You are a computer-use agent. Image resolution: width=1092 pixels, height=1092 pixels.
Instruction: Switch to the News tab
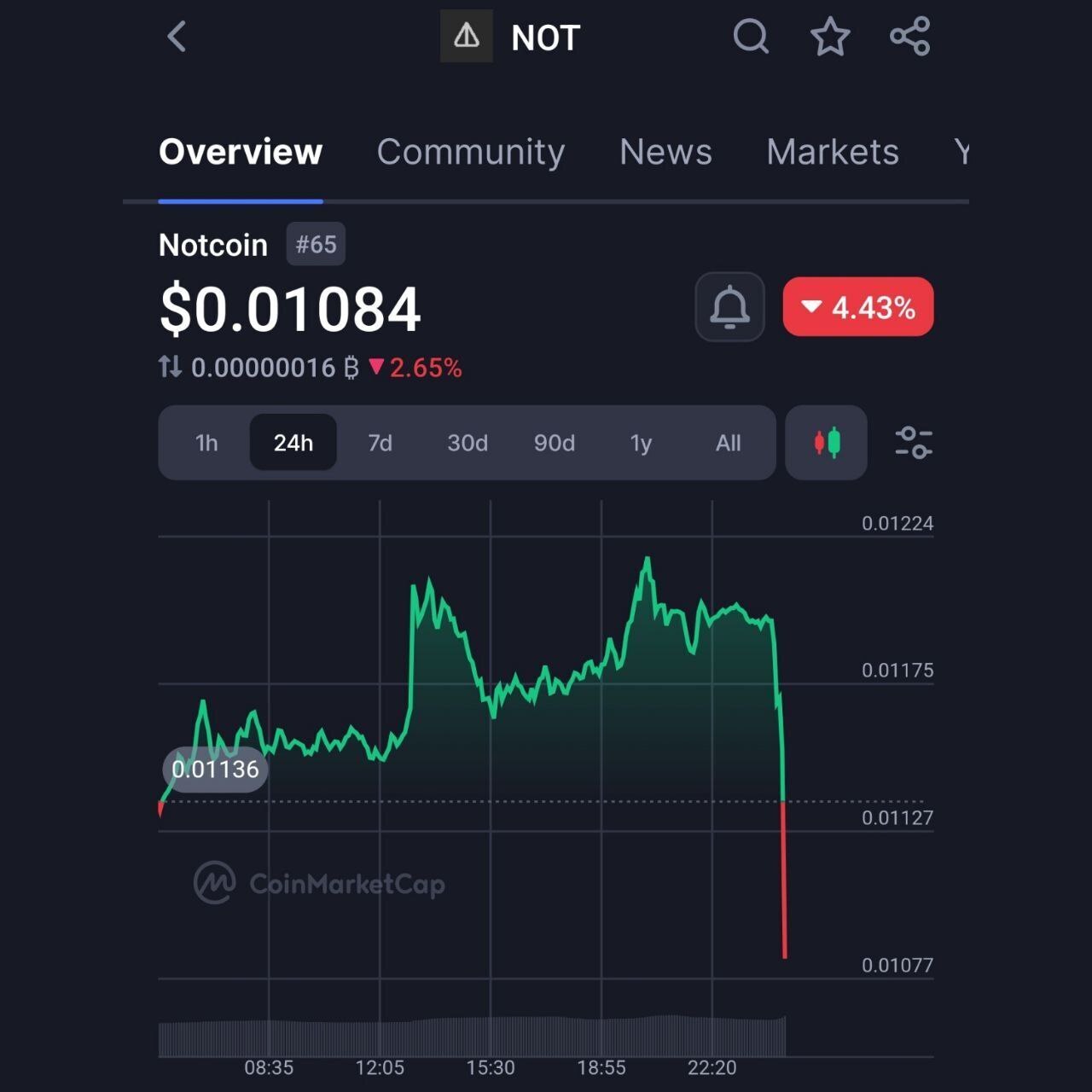point(665,152)
